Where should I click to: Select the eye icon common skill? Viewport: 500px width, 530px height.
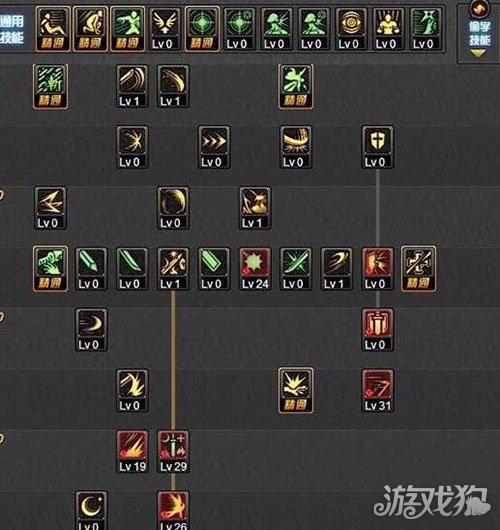tap(351, 29)
